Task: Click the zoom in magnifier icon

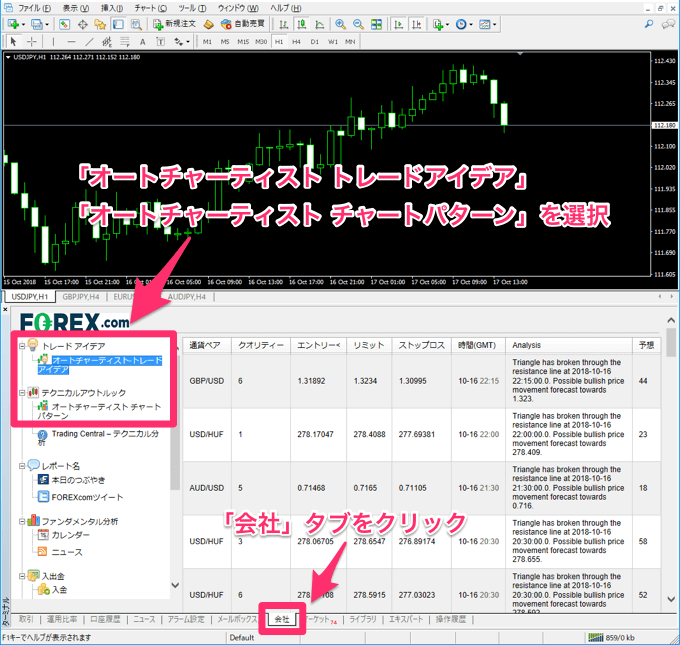Action: [x=340, y=24]
